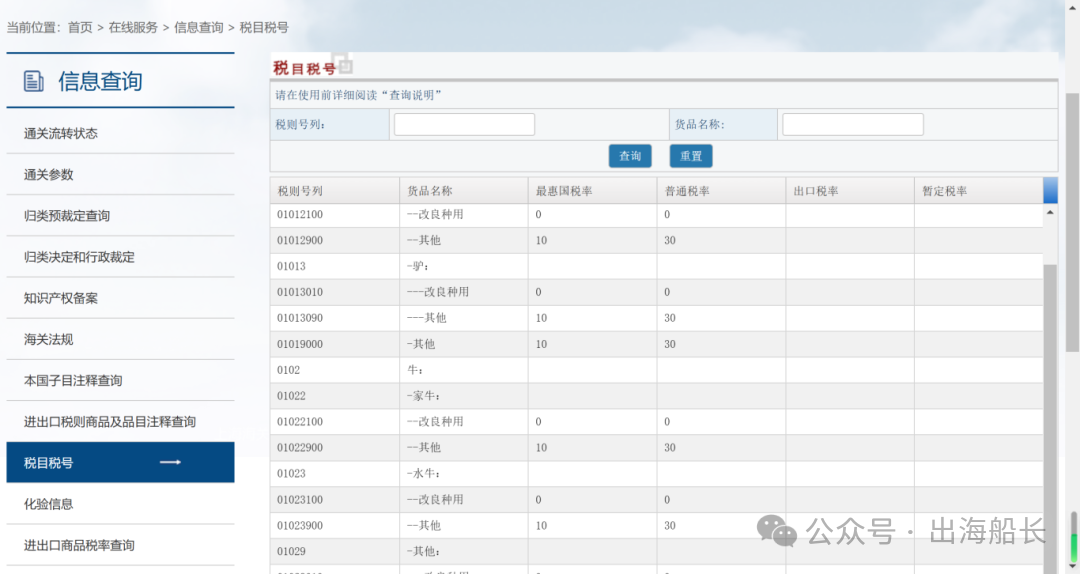Click the 查询 search button
Screen dimensions: 1080x574
pos(630,156)
